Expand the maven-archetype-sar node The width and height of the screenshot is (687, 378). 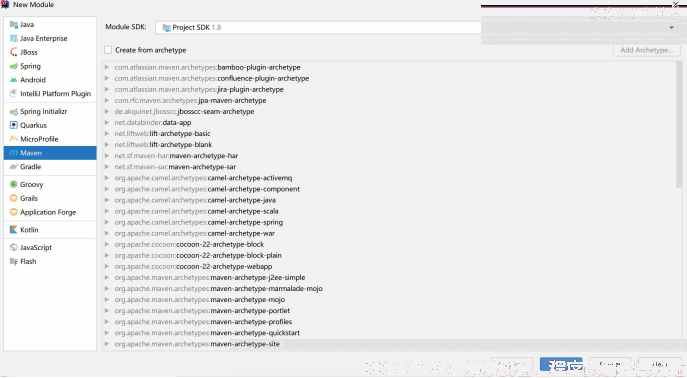coord(106,166)
